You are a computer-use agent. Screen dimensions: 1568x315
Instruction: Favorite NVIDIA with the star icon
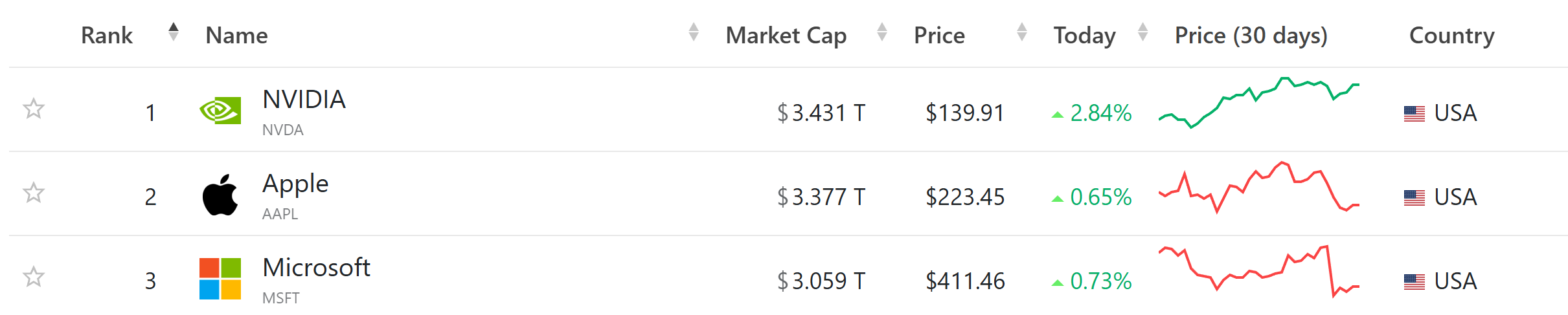pyautogui.click(x=34, y=109)
